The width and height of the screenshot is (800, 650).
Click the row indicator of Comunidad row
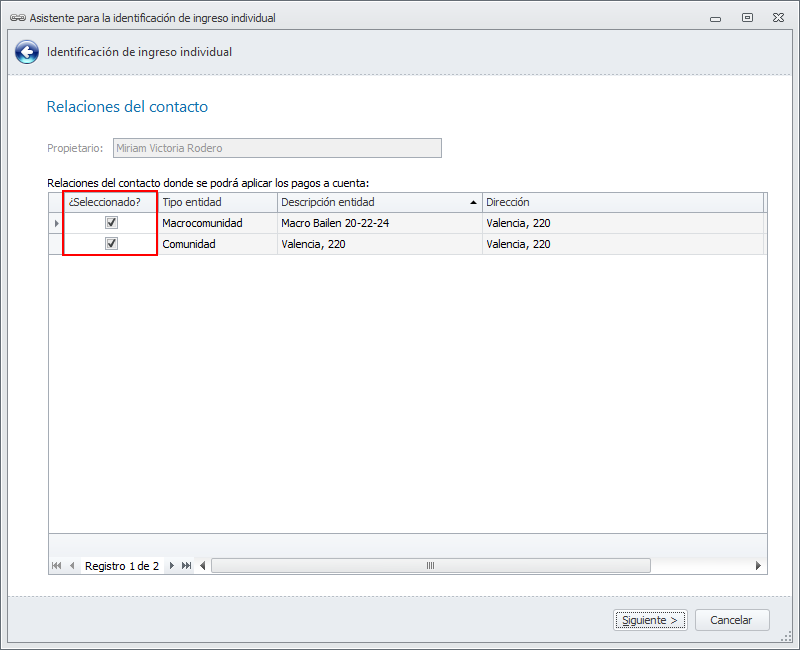point(56,244)
